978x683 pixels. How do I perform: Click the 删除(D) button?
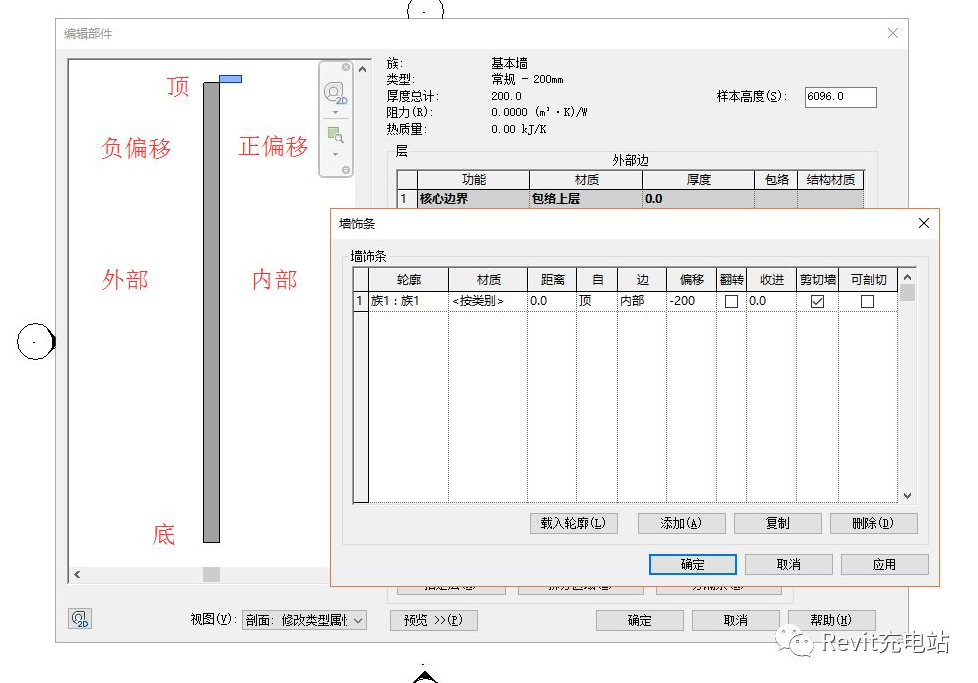pos(873,523)
